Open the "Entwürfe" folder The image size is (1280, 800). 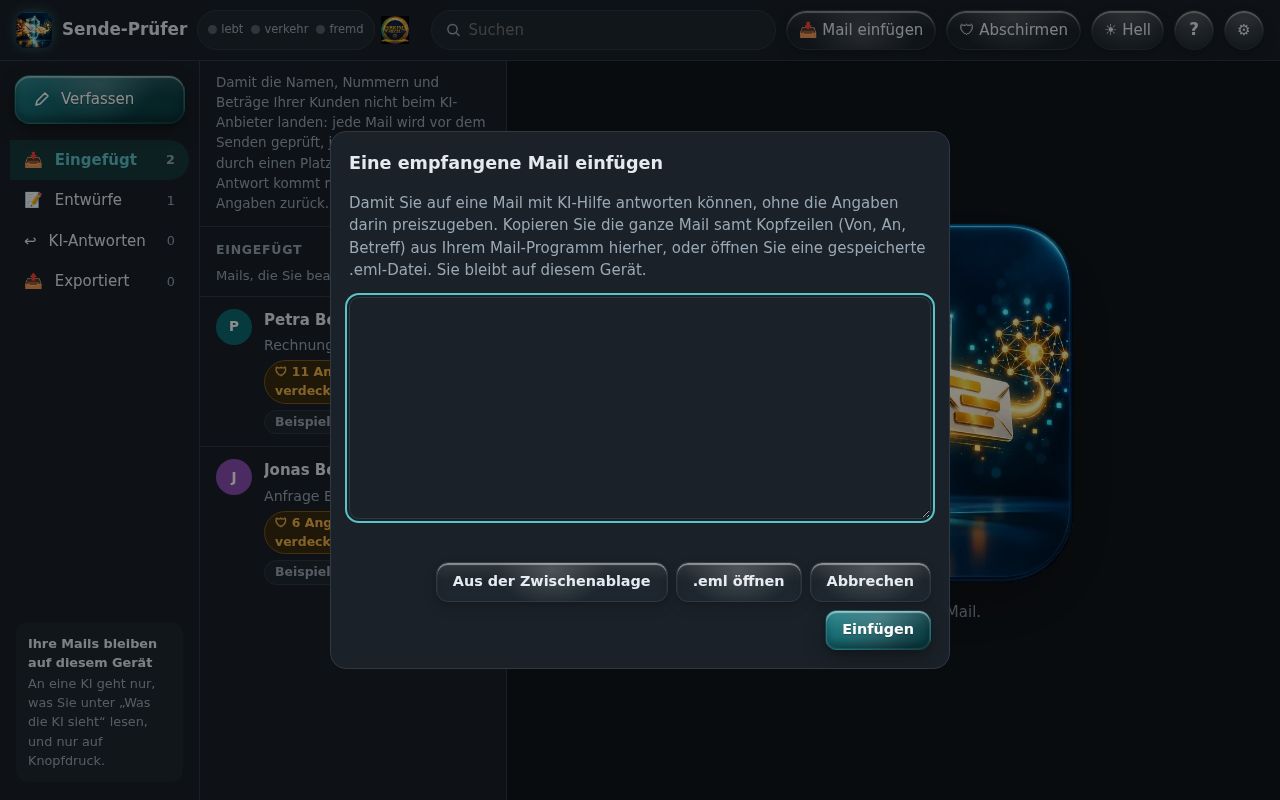coord(99,200)
